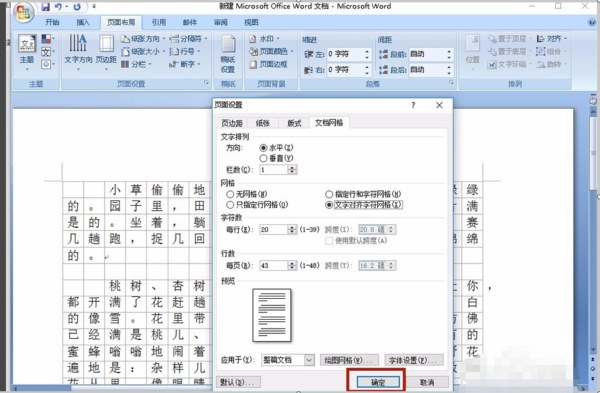Open the 水印 watermark option
Viewport: 600px width, 393px height.
click(x=264, y=39)
